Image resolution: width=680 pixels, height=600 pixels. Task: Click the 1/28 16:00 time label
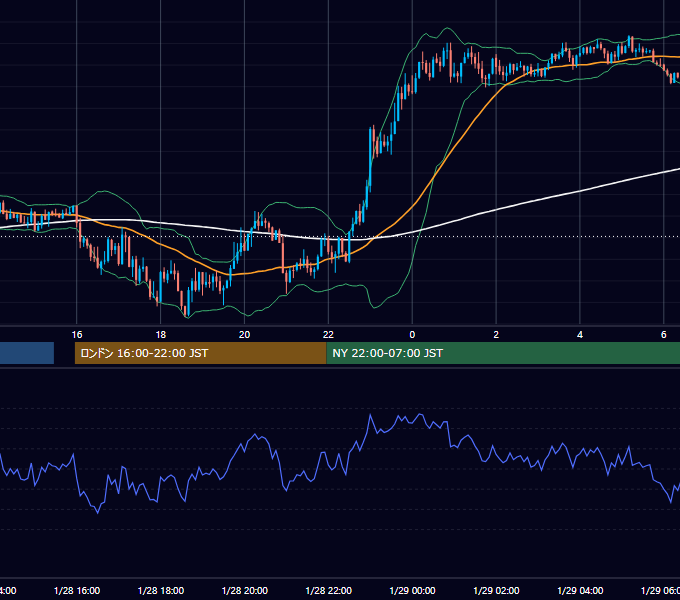(77, 590)
